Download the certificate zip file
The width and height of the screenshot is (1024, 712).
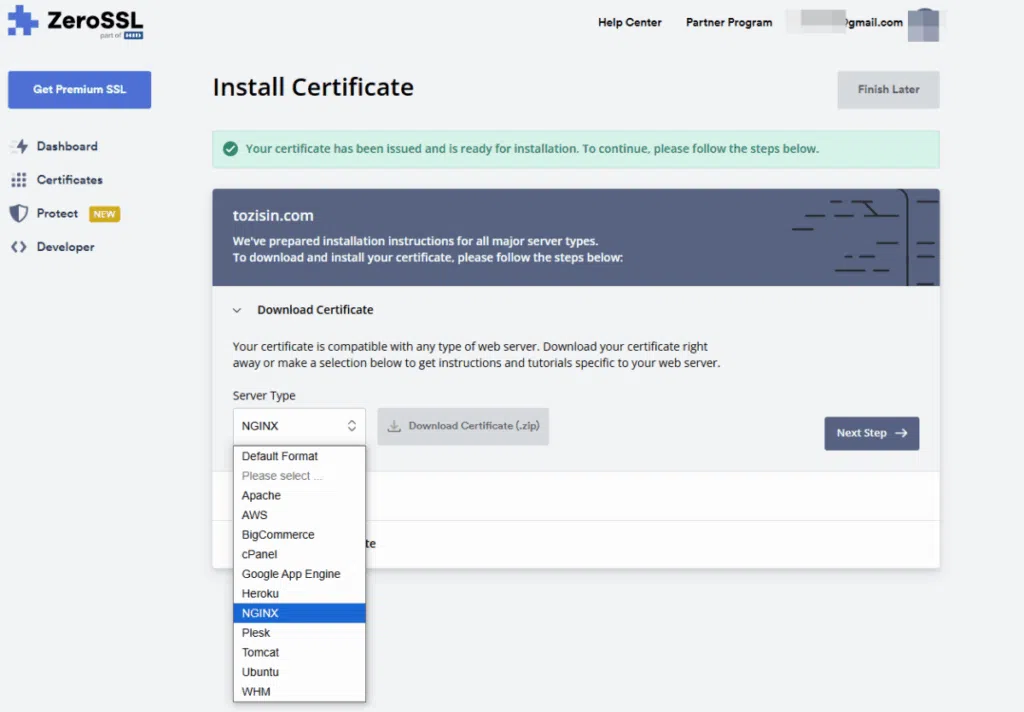click(463, 426)
